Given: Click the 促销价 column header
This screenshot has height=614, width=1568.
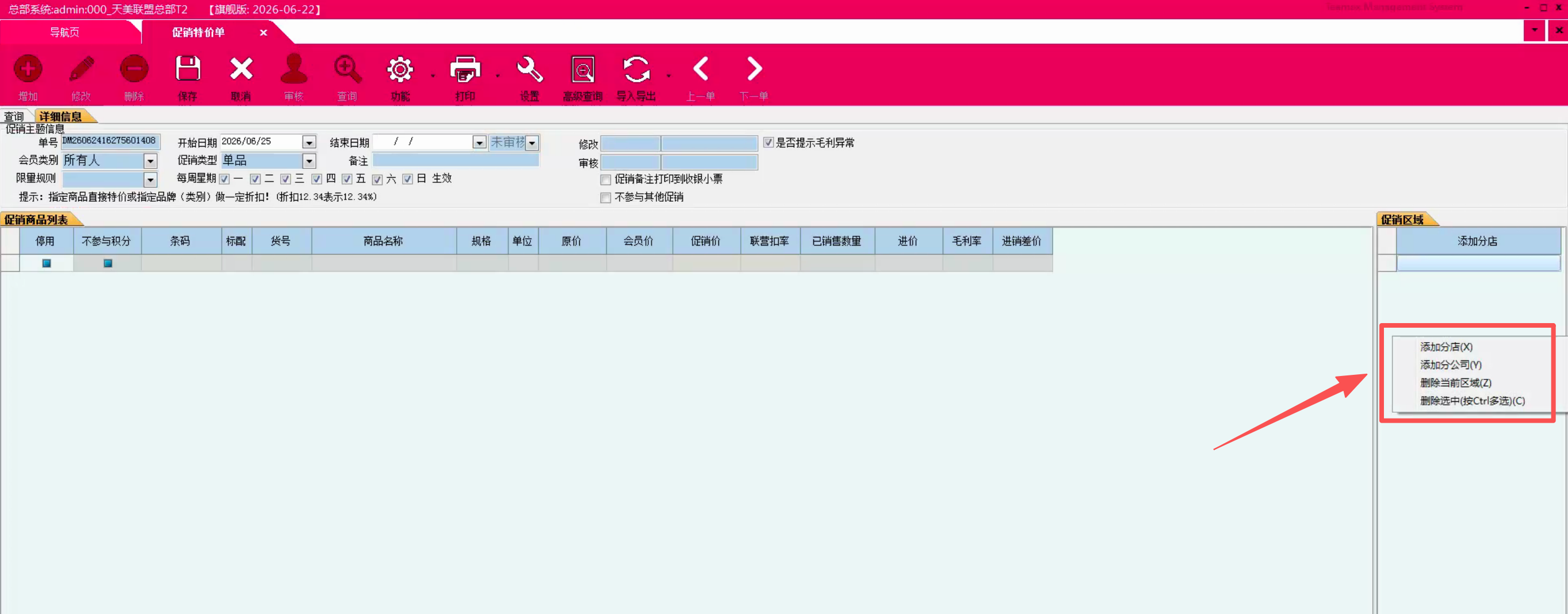Looking at the screenshot, I should 706,241.
